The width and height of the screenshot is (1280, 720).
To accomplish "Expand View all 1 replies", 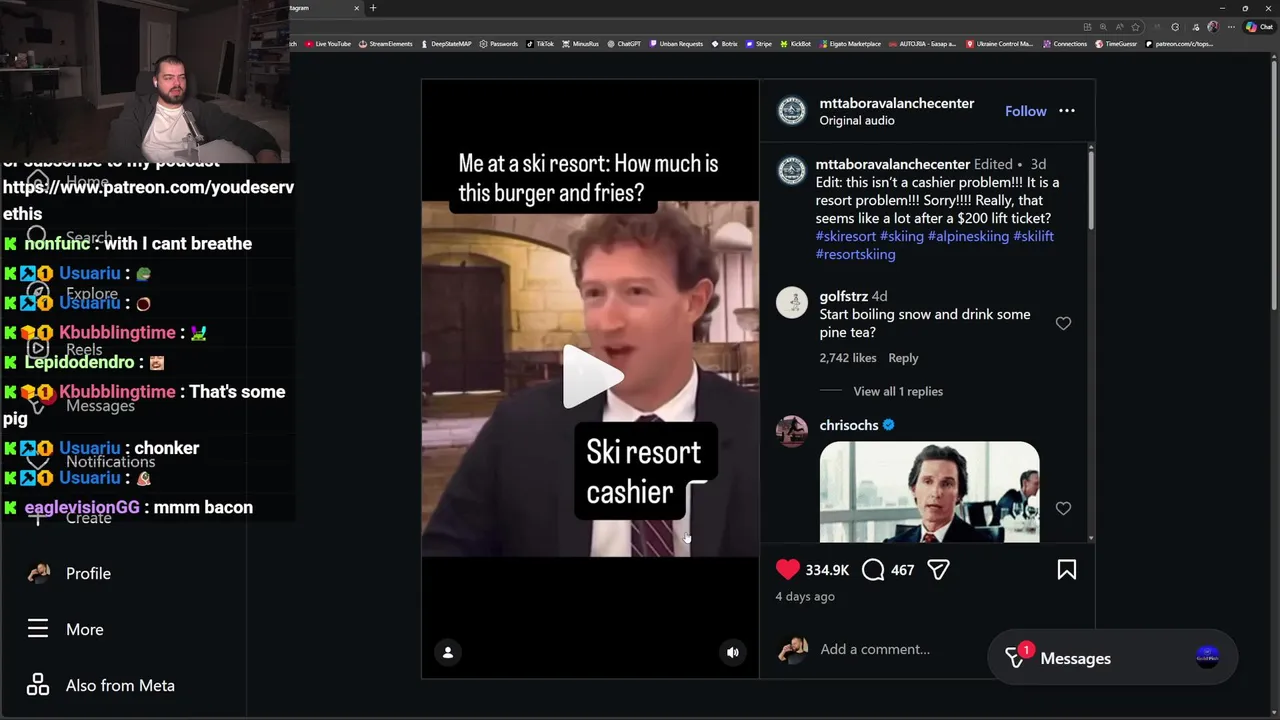I will pos(898,392).
